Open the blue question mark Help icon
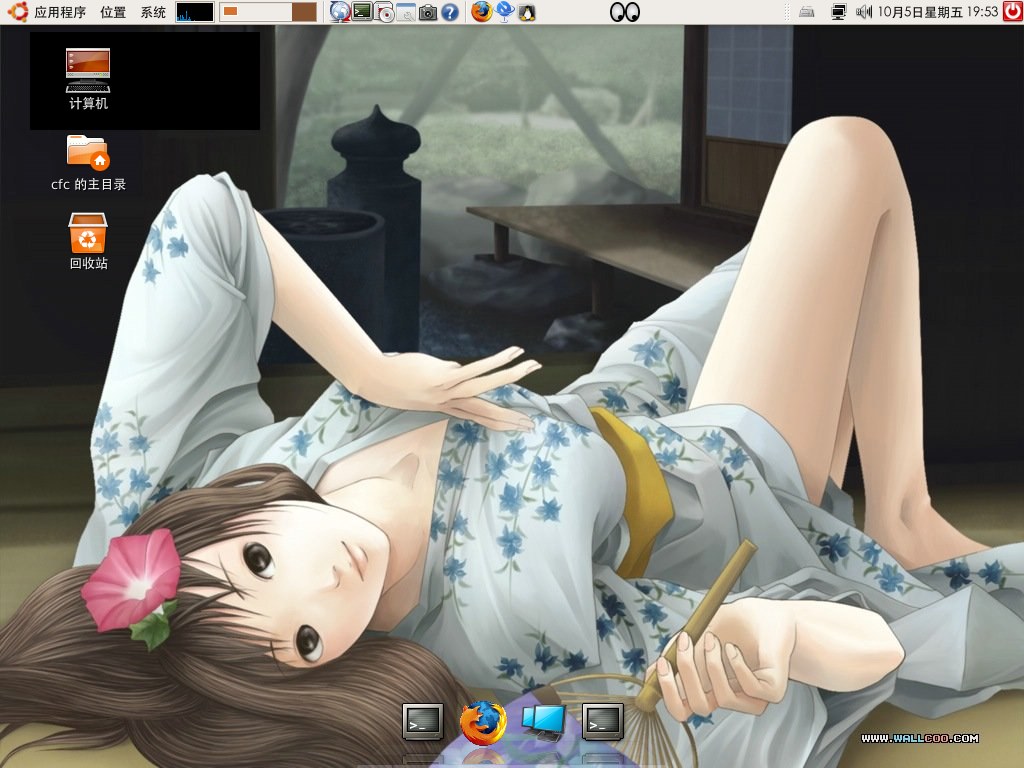 click(450, 12)
